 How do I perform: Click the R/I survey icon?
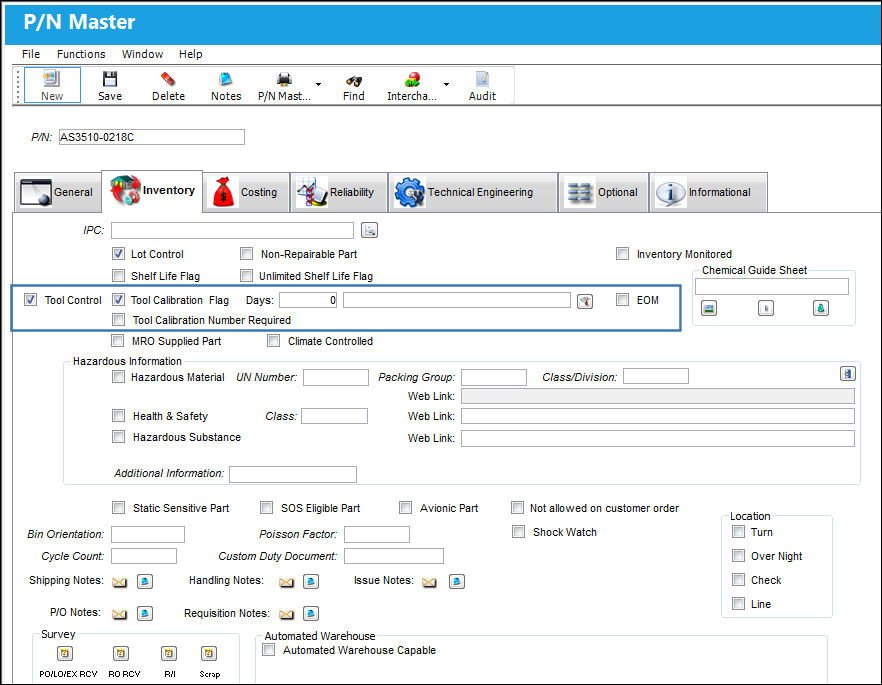[x=169, y=654]
